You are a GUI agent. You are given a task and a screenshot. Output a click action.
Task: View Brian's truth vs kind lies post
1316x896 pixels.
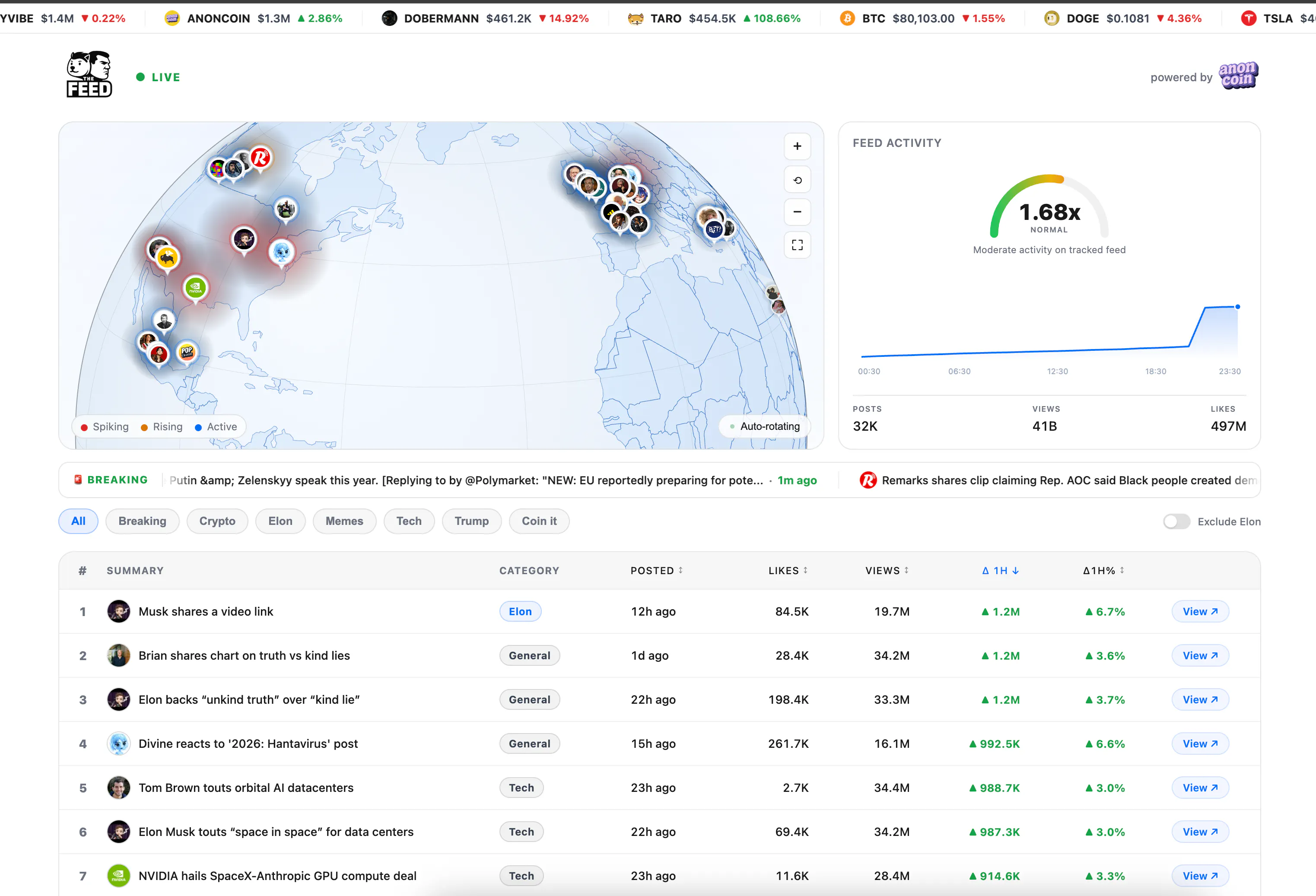1200,655
